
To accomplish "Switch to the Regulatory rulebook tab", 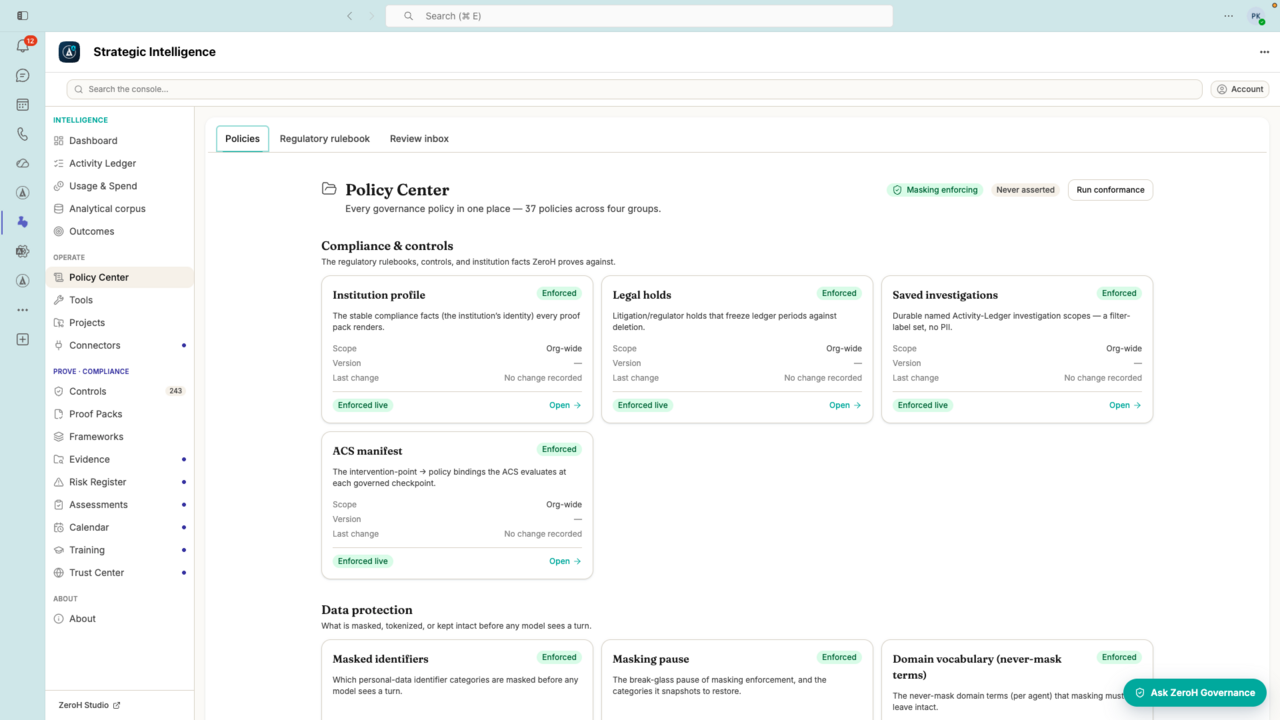I will [325, 139].
